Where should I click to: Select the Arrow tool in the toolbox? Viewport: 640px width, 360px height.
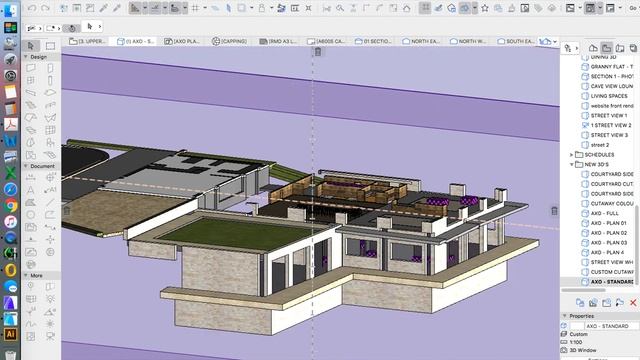[31, 46]
